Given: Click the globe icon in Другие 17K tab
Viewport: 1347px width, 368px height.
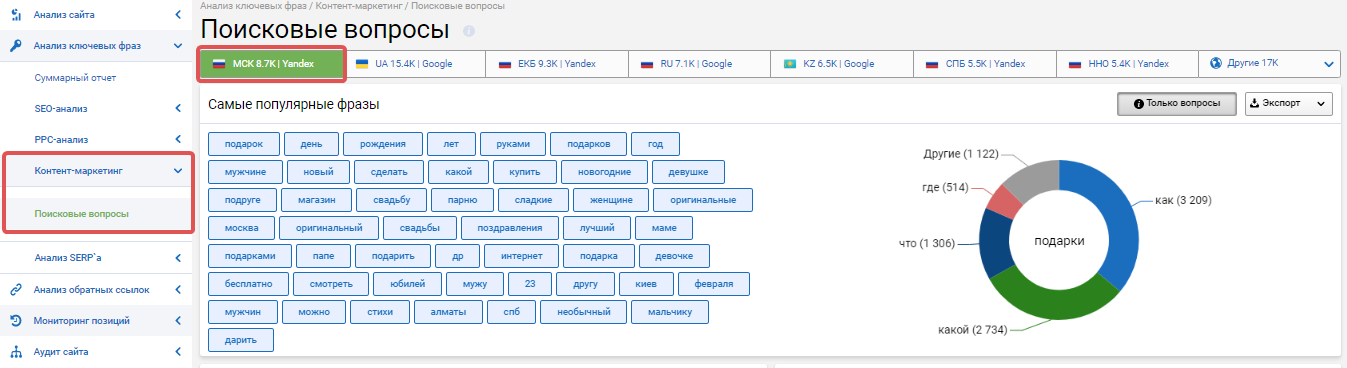Looking at the screenshot, I should 1216,63.
